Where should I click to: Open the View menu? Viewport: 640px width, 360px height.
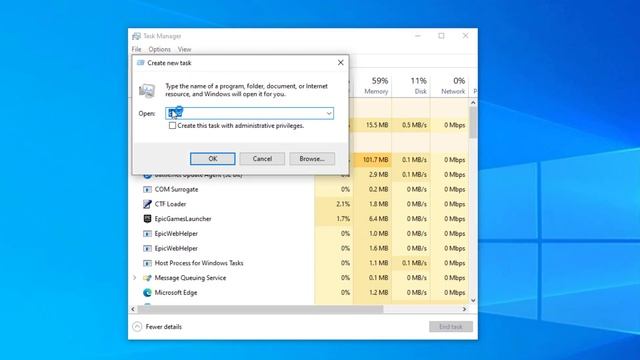pyautogui.click(x=184, y=49)
